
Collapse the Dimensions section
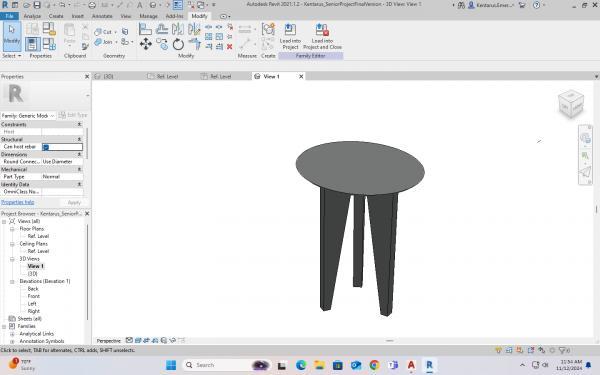(x=80, y=155)
